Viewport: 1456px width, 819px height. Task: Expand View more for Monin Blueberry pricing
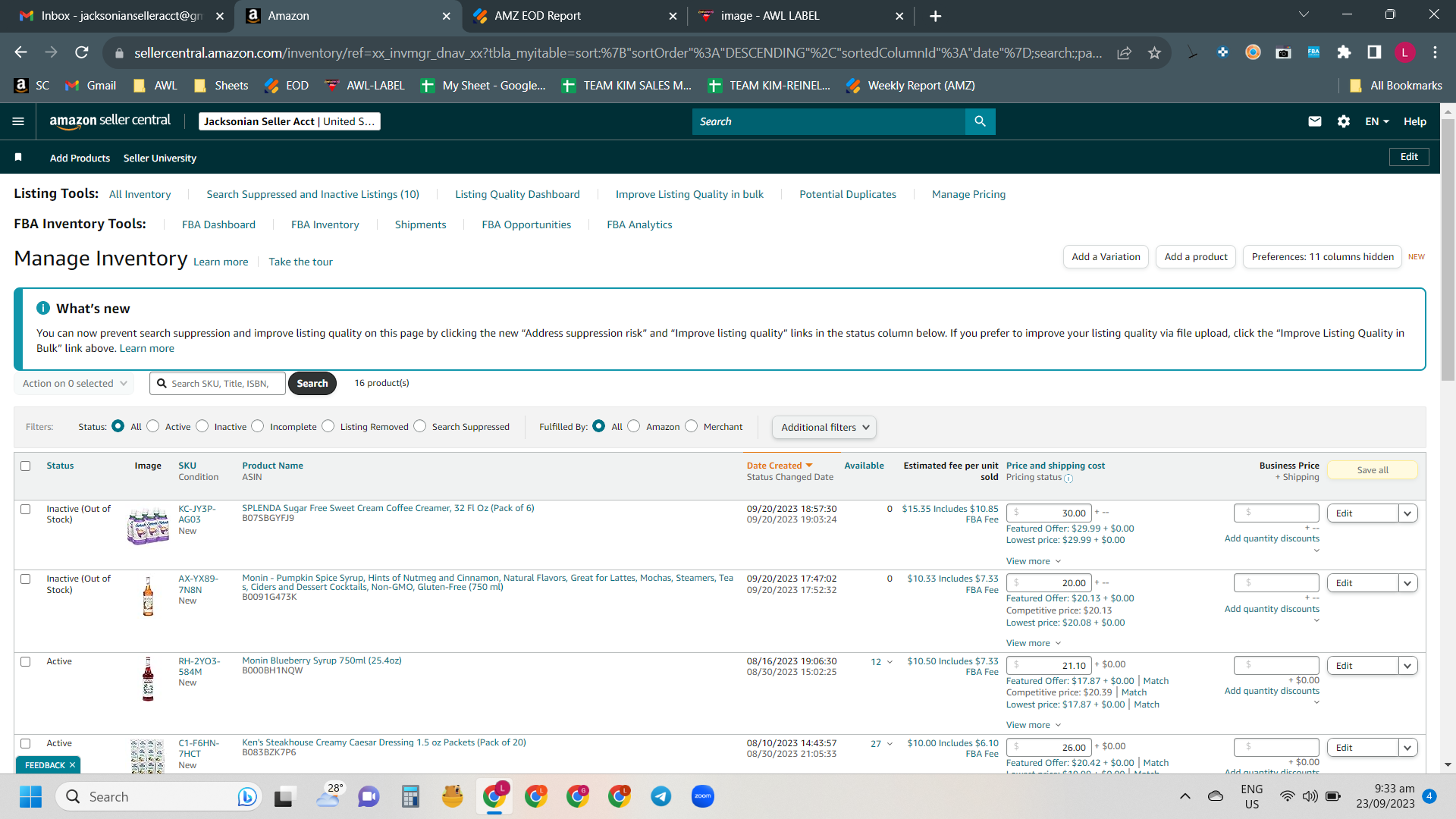[x=1034, y=725]
